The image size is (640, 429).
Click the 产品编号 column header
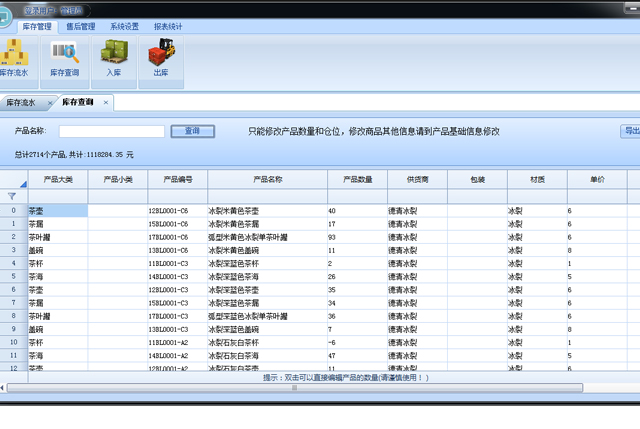coord(177,179)
